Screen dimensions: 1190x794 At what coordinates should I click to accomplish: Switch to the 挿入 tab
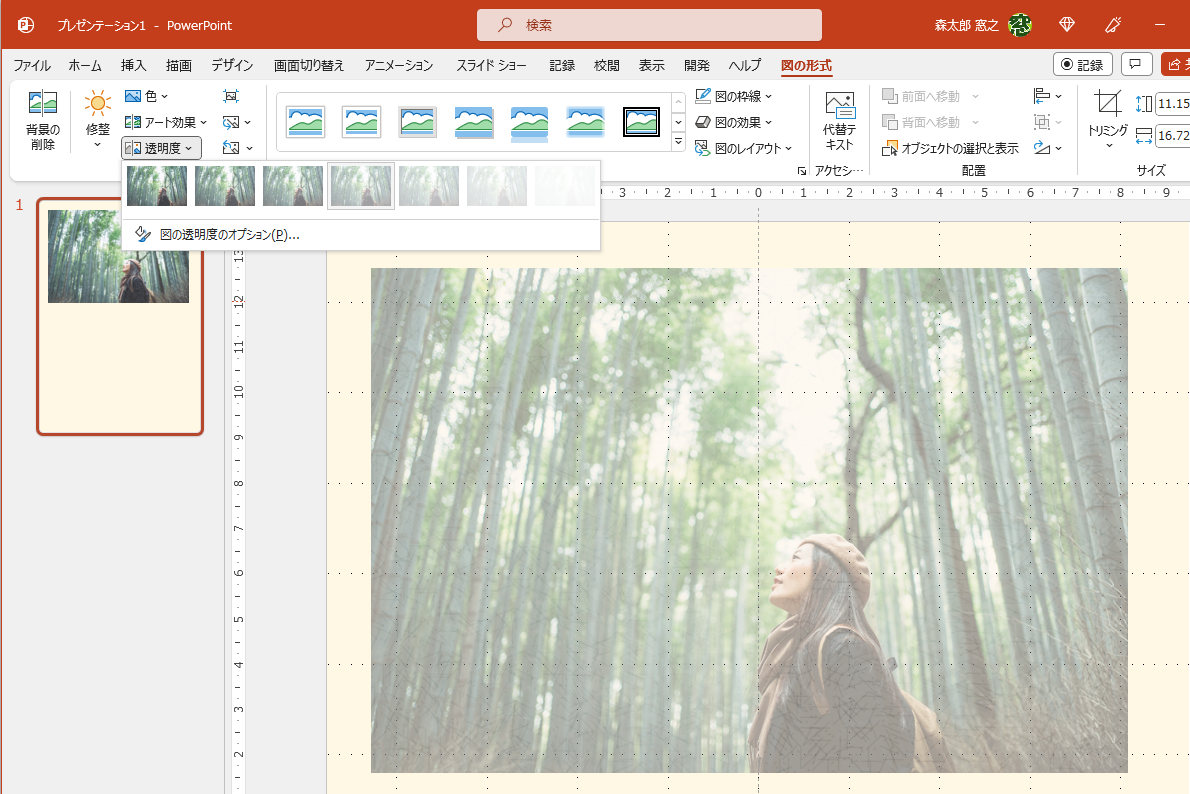(134, 65)
